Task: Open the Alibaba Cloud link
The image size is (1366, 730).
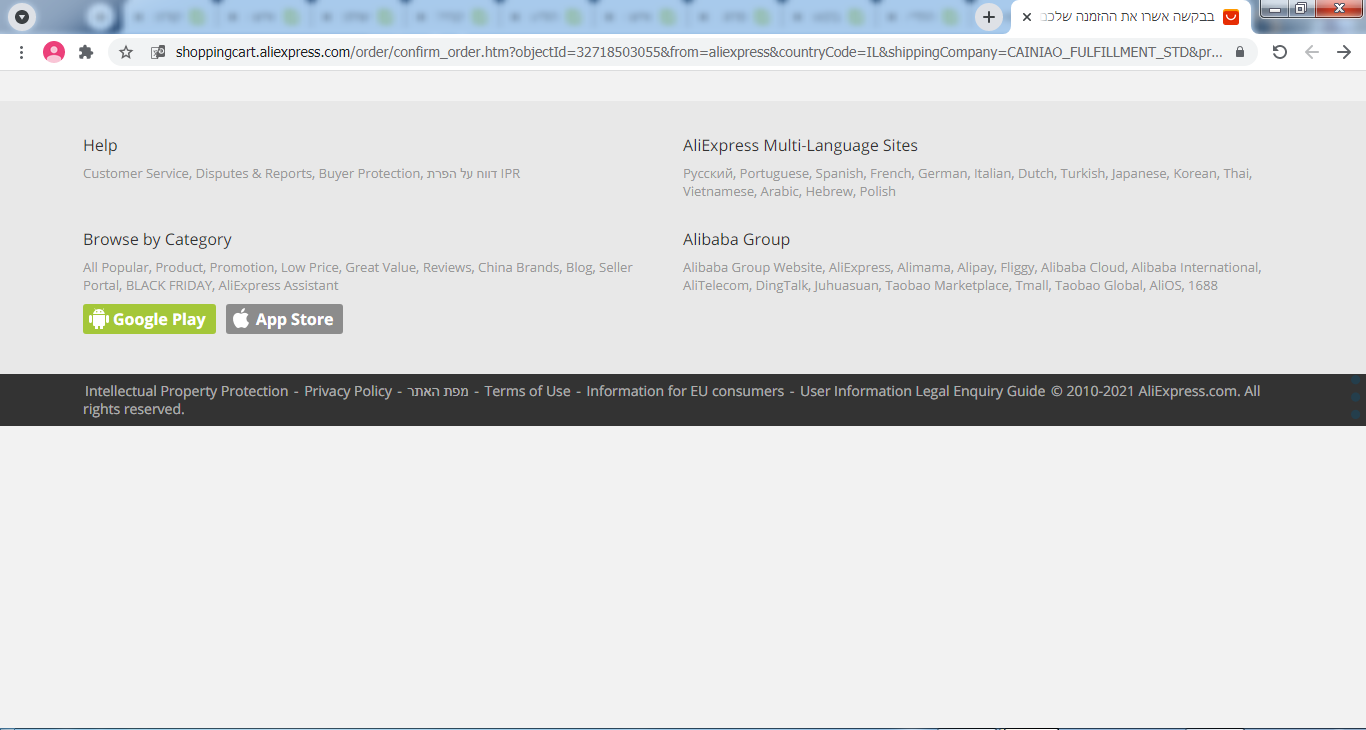Action: click(x=1083, y=267)
